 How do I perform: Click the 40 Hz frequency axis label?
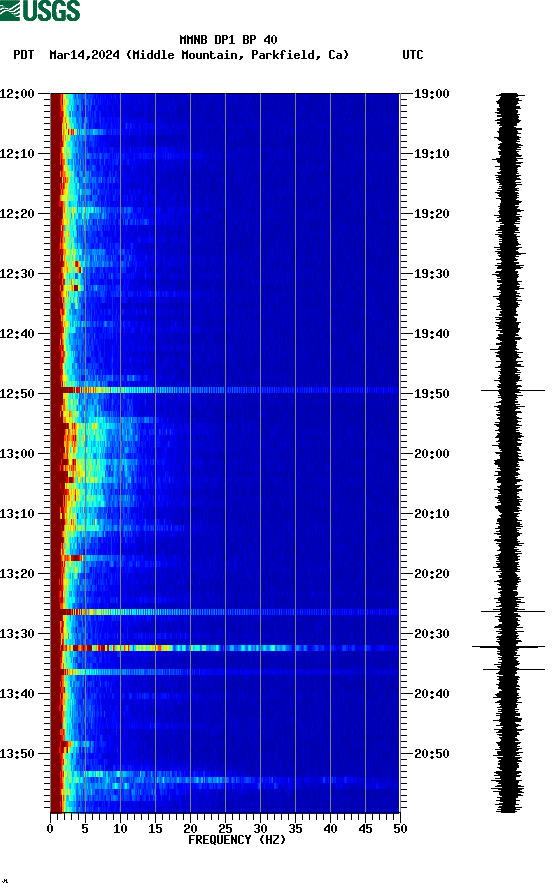click(331, 829)
